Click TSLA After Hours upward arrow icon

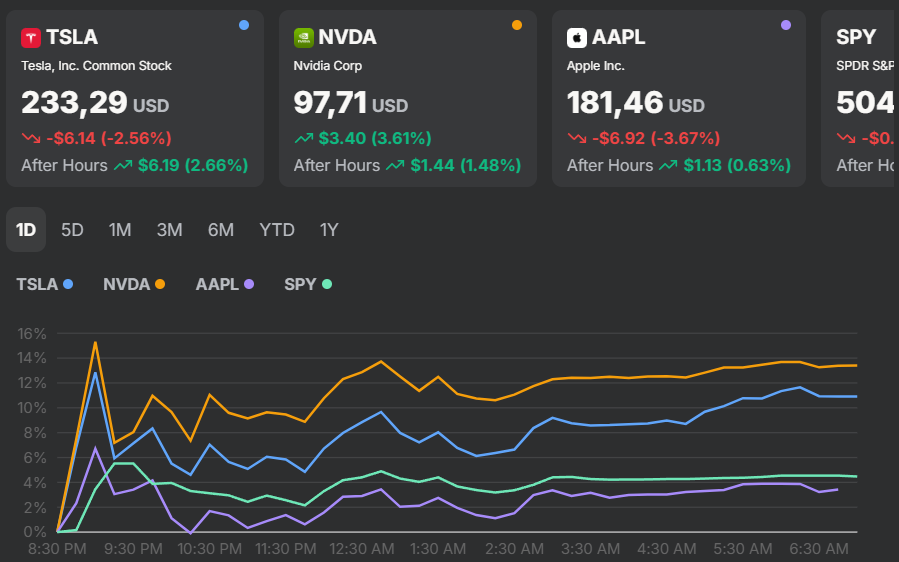[x=123, y=166]
